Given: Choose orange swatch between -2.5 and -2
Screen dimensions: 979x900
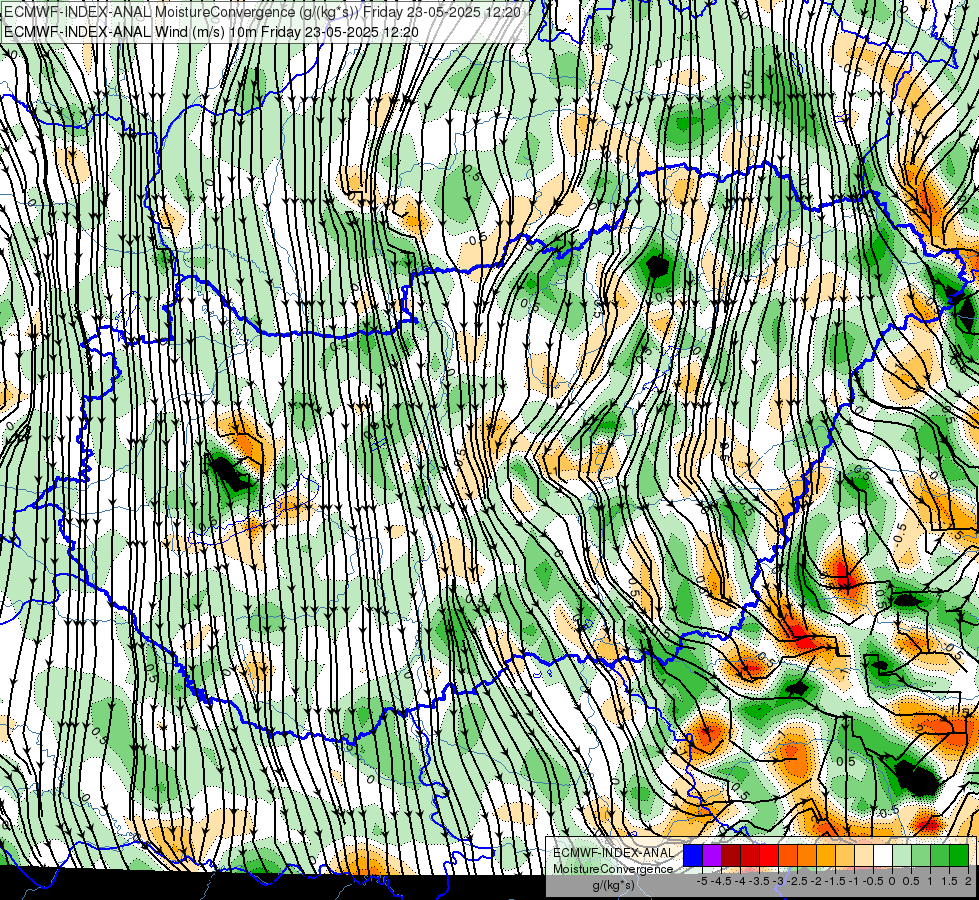Looking at the screenshot, I should tap(807, 855).
